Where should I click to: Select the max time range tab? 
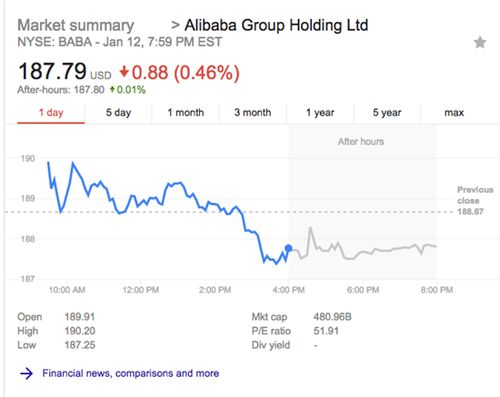point(454,113)
